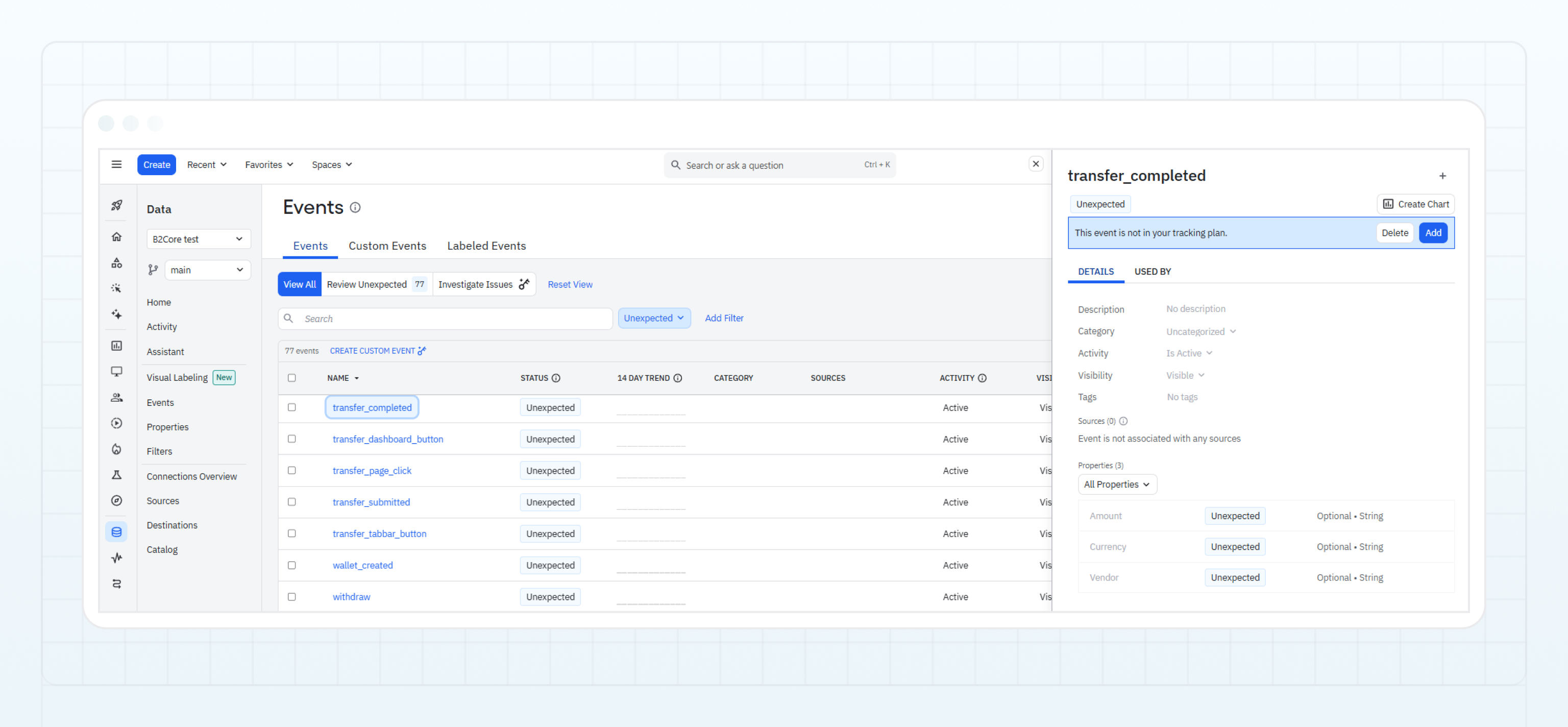Viewport: 1568px width, 727px height.
Task: Open the transfer_submitted event link
Action: pos(371,502)
